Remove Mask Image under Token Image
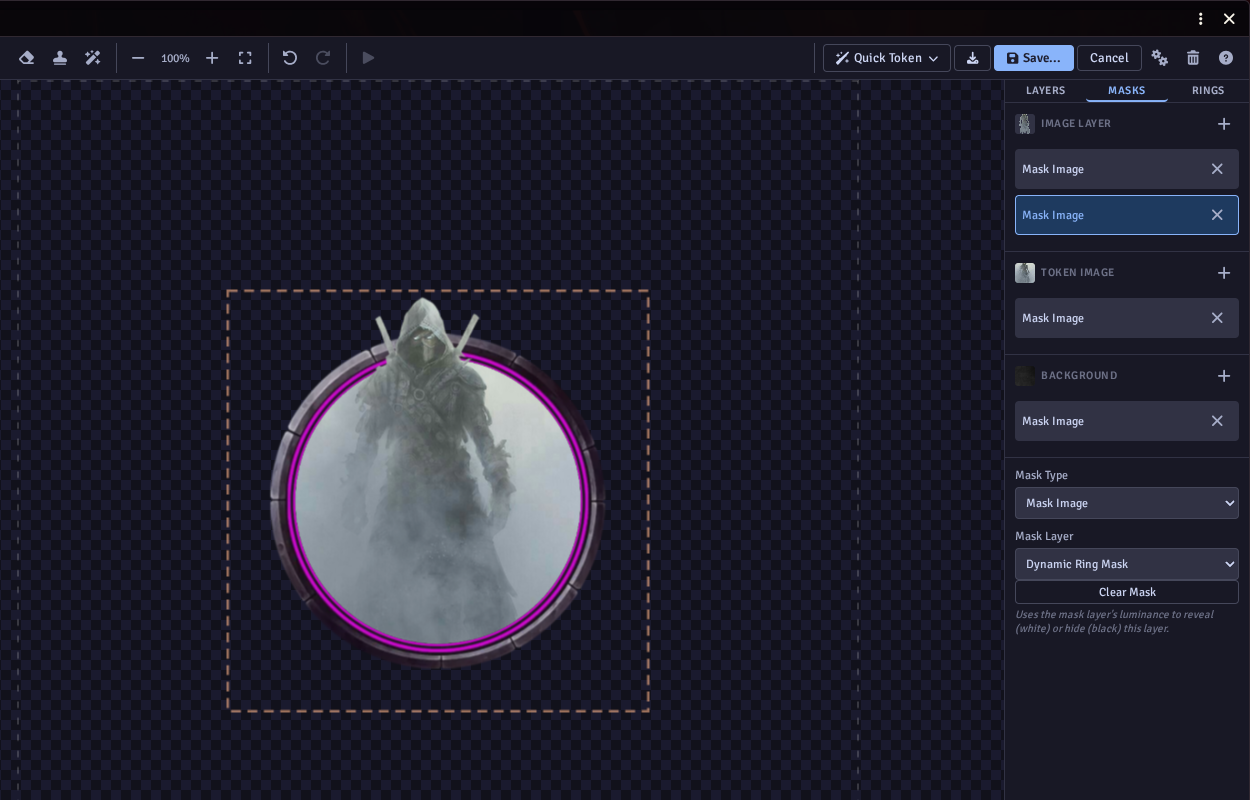This screenshot has width=1250, height=800. click(1217, 318)
